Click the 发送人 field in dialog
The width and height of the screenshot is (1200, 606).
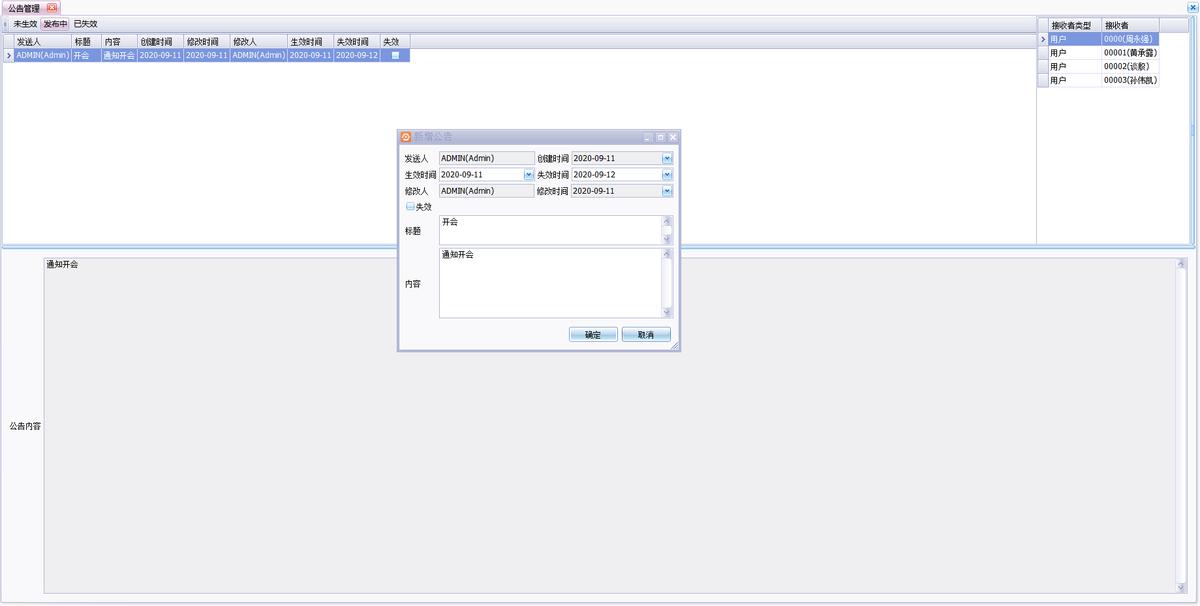(x=486, y=158)
